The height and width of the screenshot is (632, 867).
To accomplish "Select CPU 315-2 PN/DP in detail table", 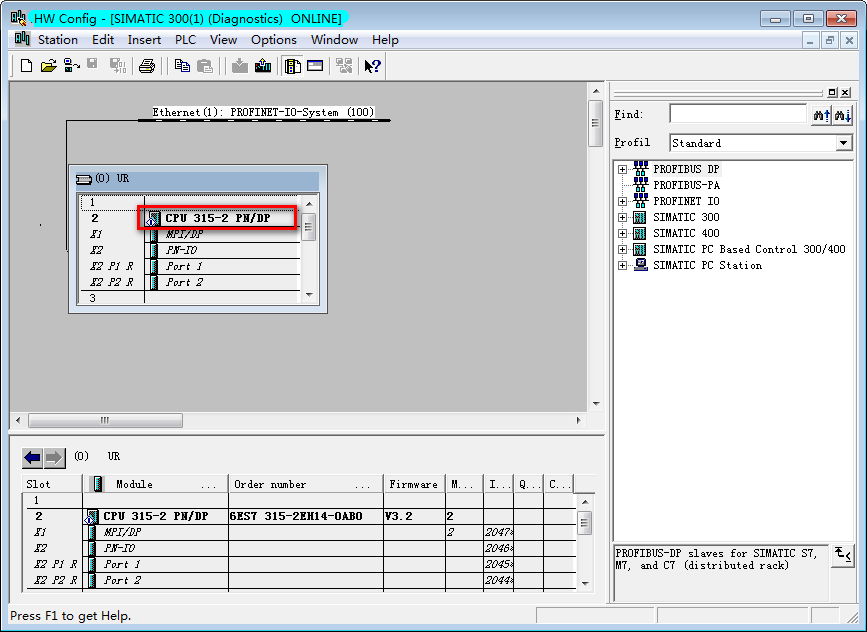I will click(x=156, y=516).
